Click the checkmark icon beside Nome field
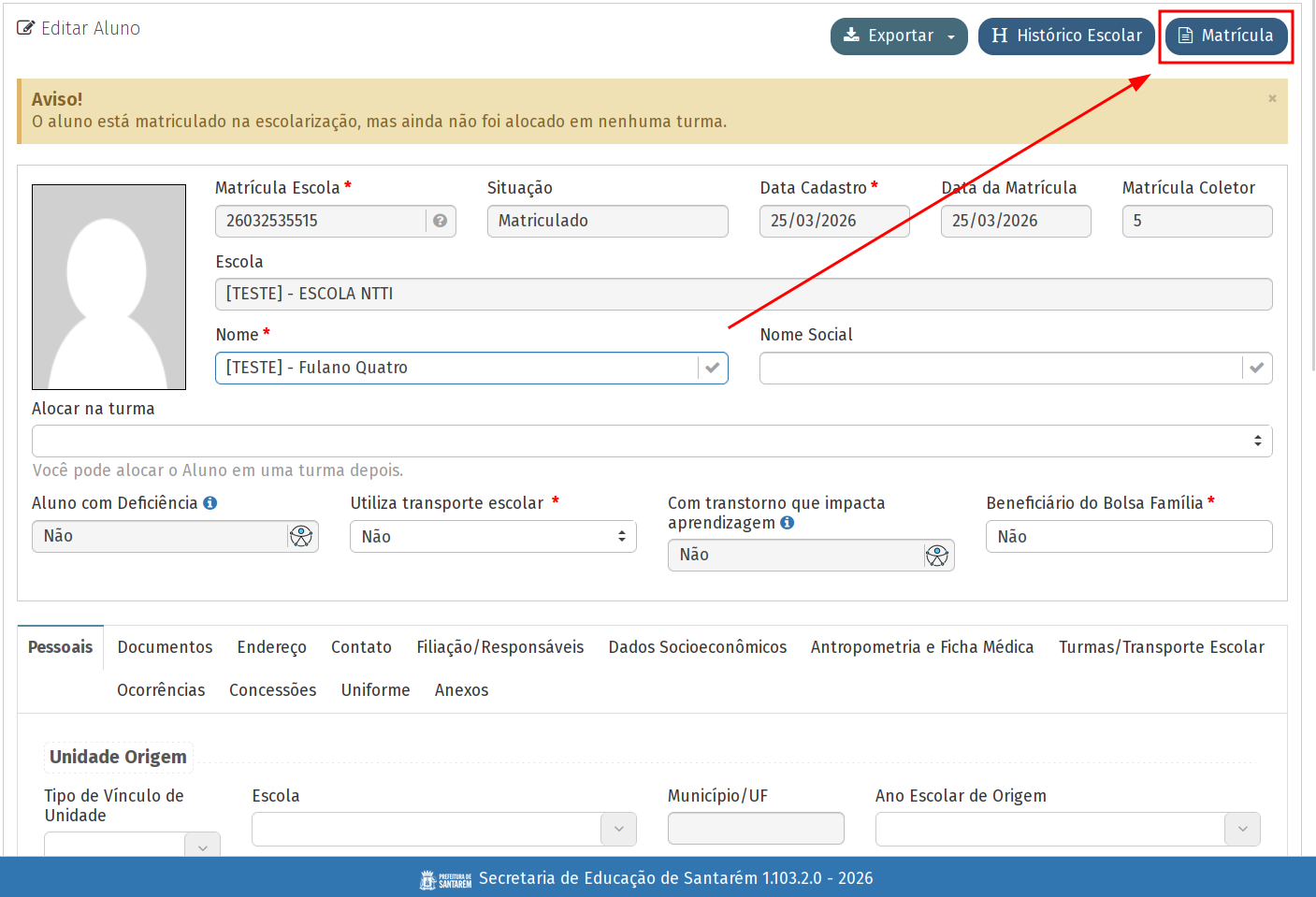 tap(713, 368)
